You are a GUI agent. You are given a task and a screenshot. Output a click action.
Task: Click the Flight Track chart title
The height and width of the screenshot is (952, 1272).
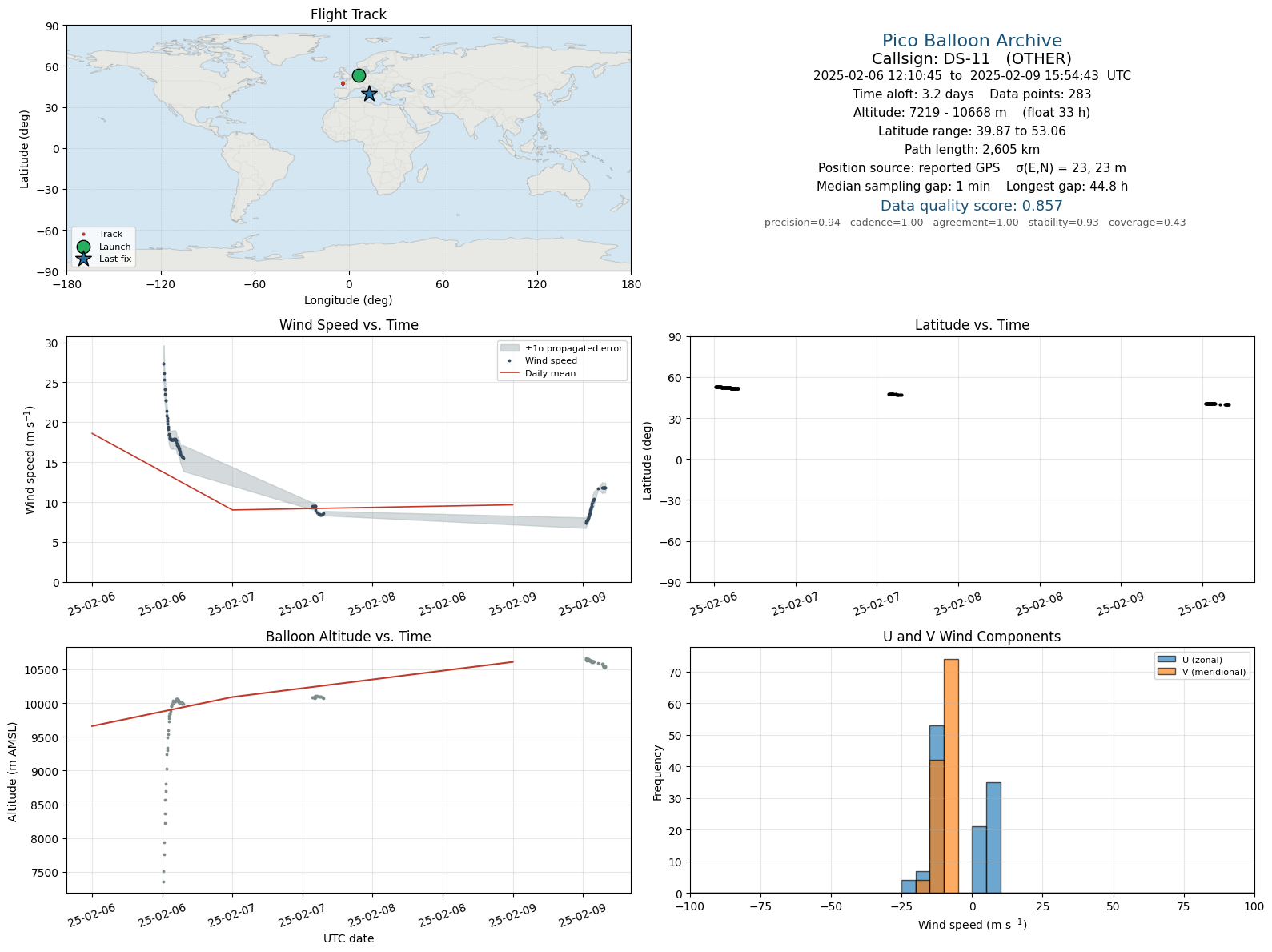348,14
